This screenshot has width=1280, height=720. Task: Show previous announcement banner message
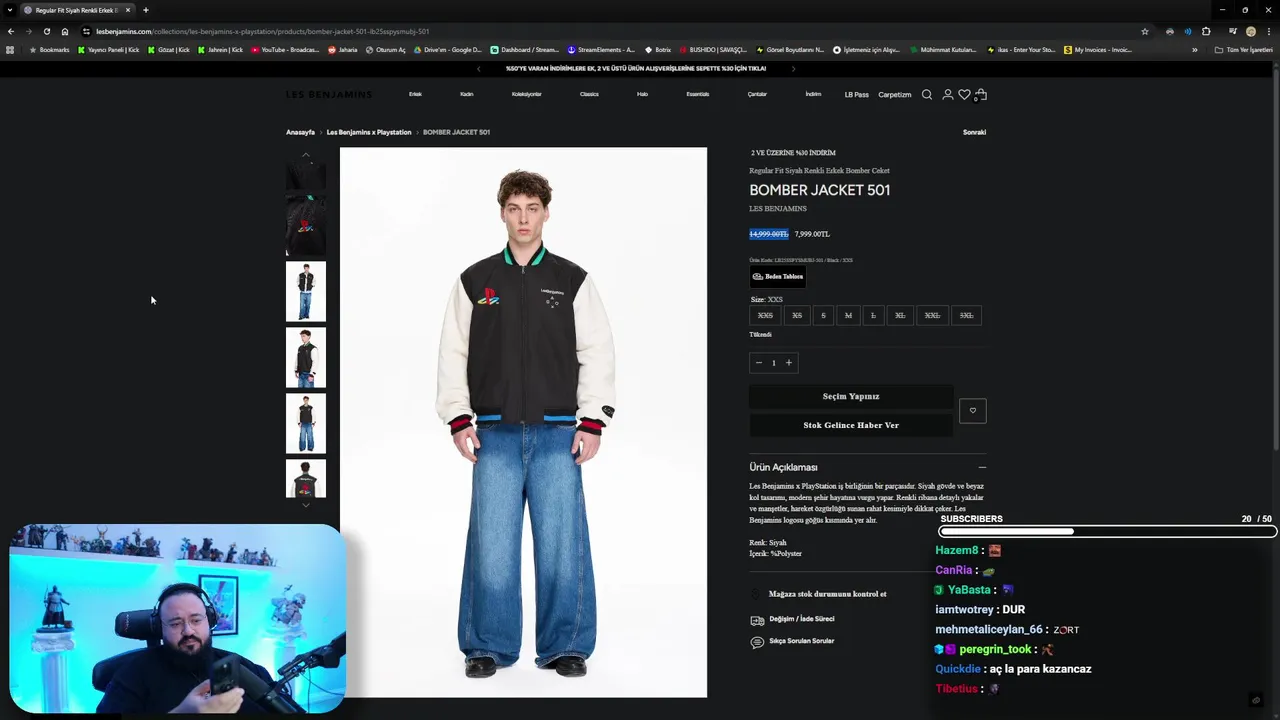(478, 69)
